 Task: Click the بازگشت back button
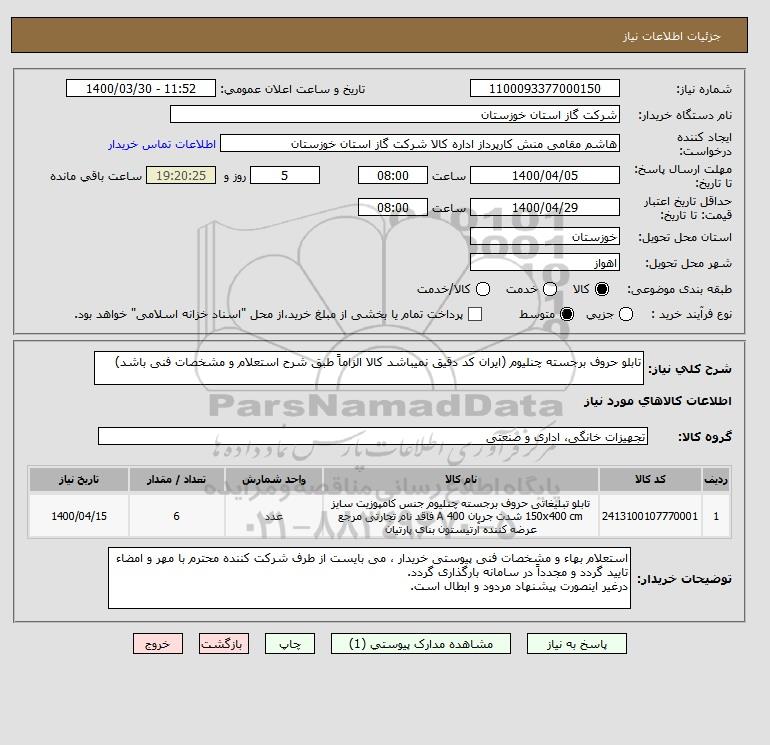click(224, 644)
